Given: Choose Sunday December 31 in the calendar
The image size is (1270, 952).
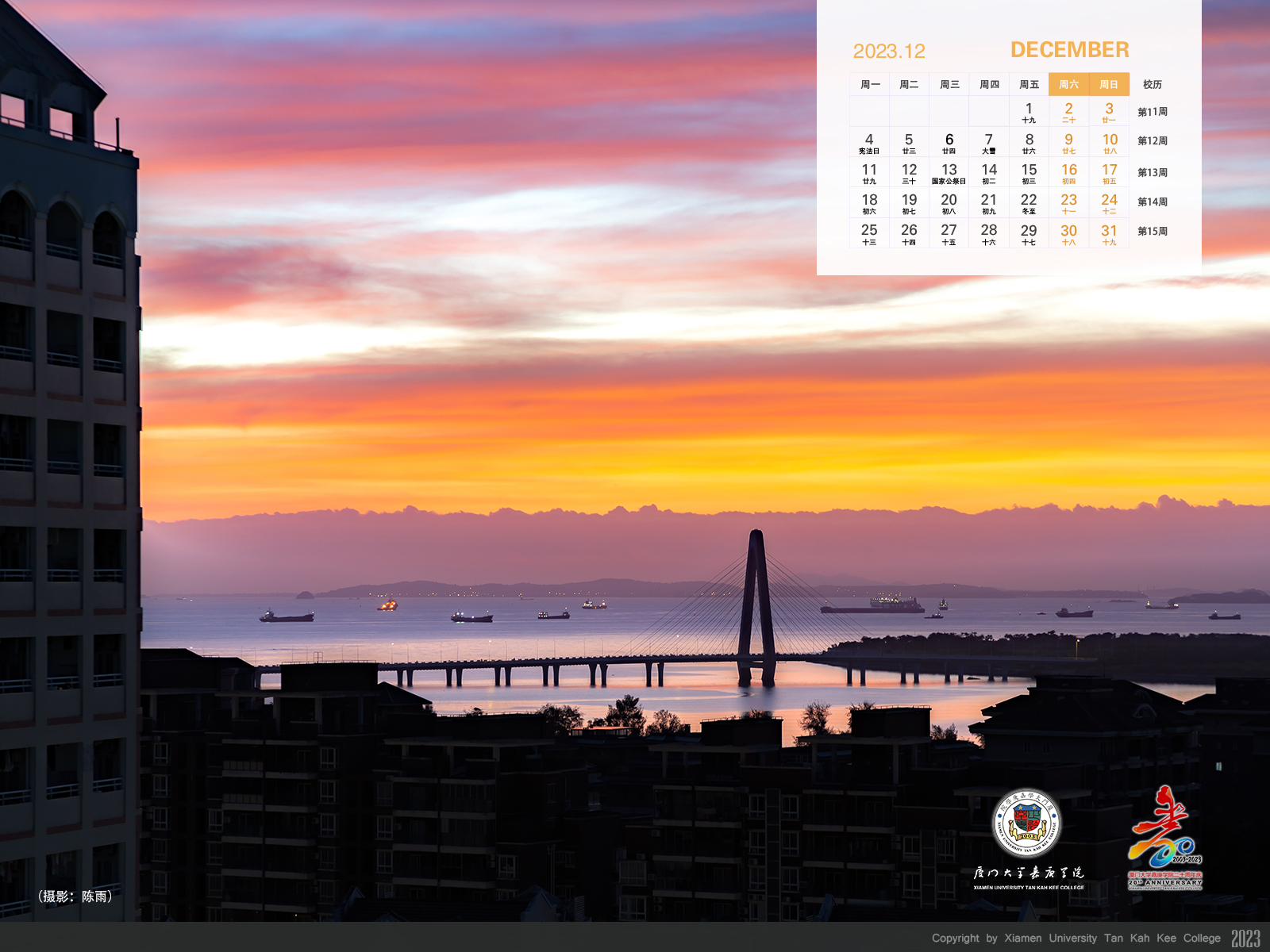Looking at the screenshot, I should click(x=1109, y=234).
